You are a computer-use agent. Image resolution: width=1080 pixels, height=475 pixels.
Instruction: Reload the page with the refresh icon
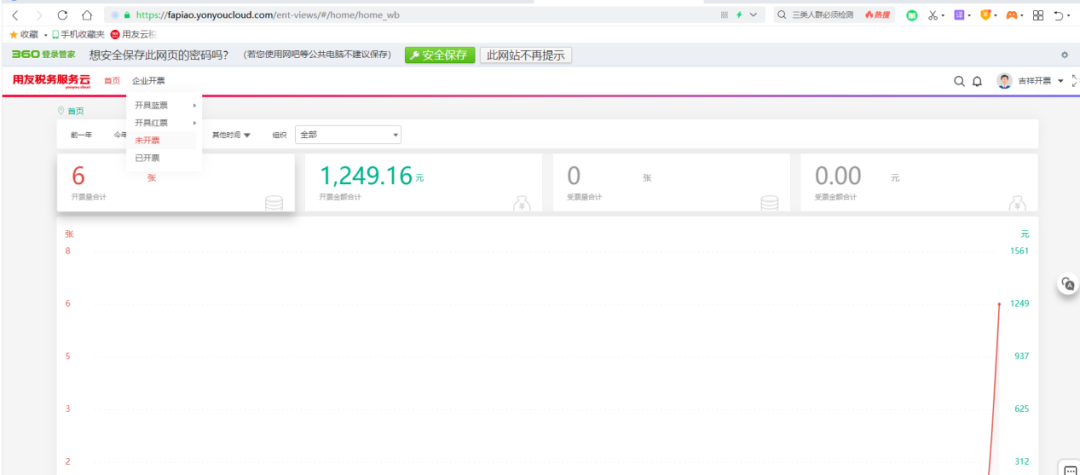pos(63,14)
